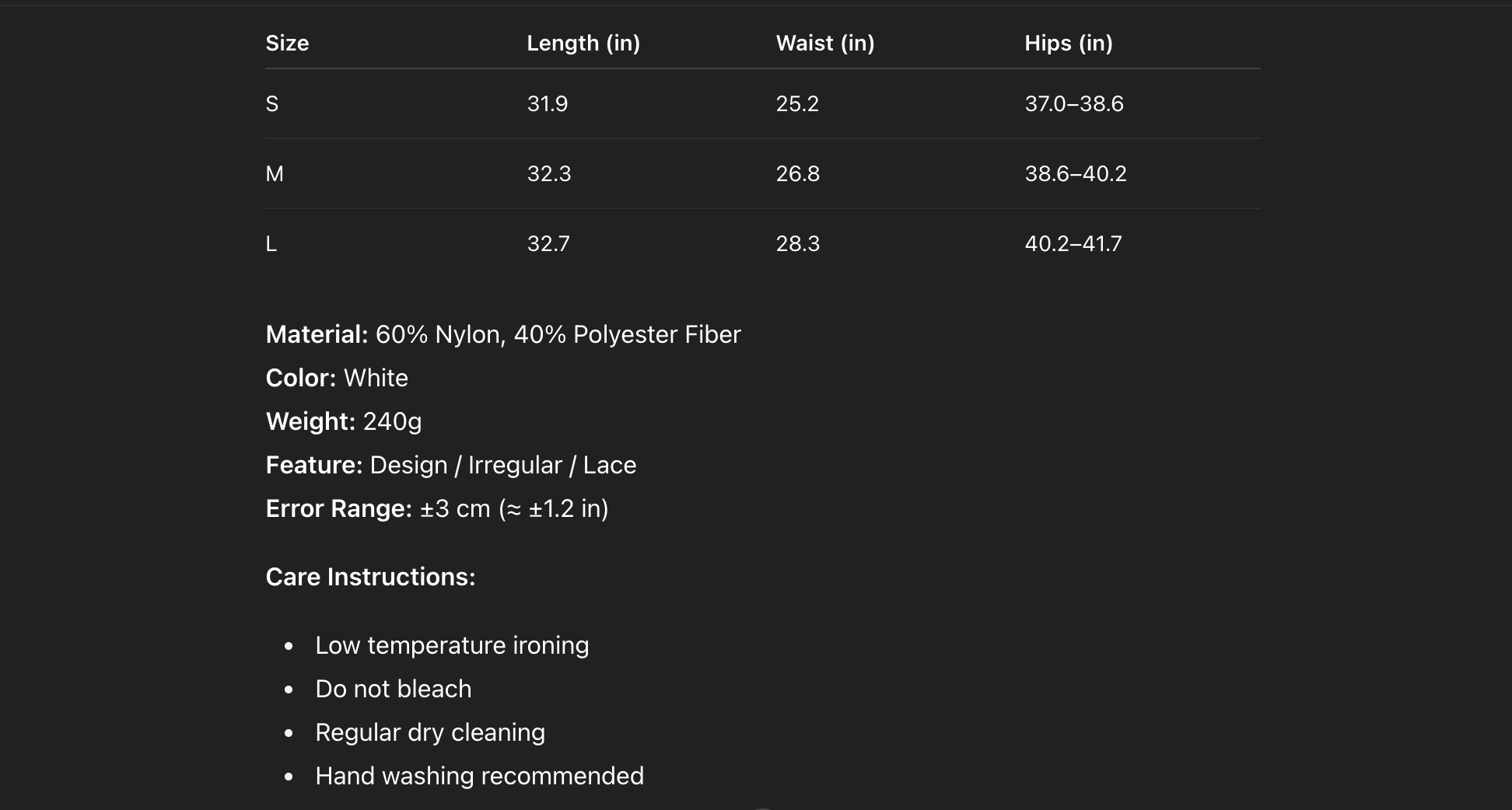
Task: Click the Hips (in) column header
Action: pyautogui.click(x=1068, y=44)
